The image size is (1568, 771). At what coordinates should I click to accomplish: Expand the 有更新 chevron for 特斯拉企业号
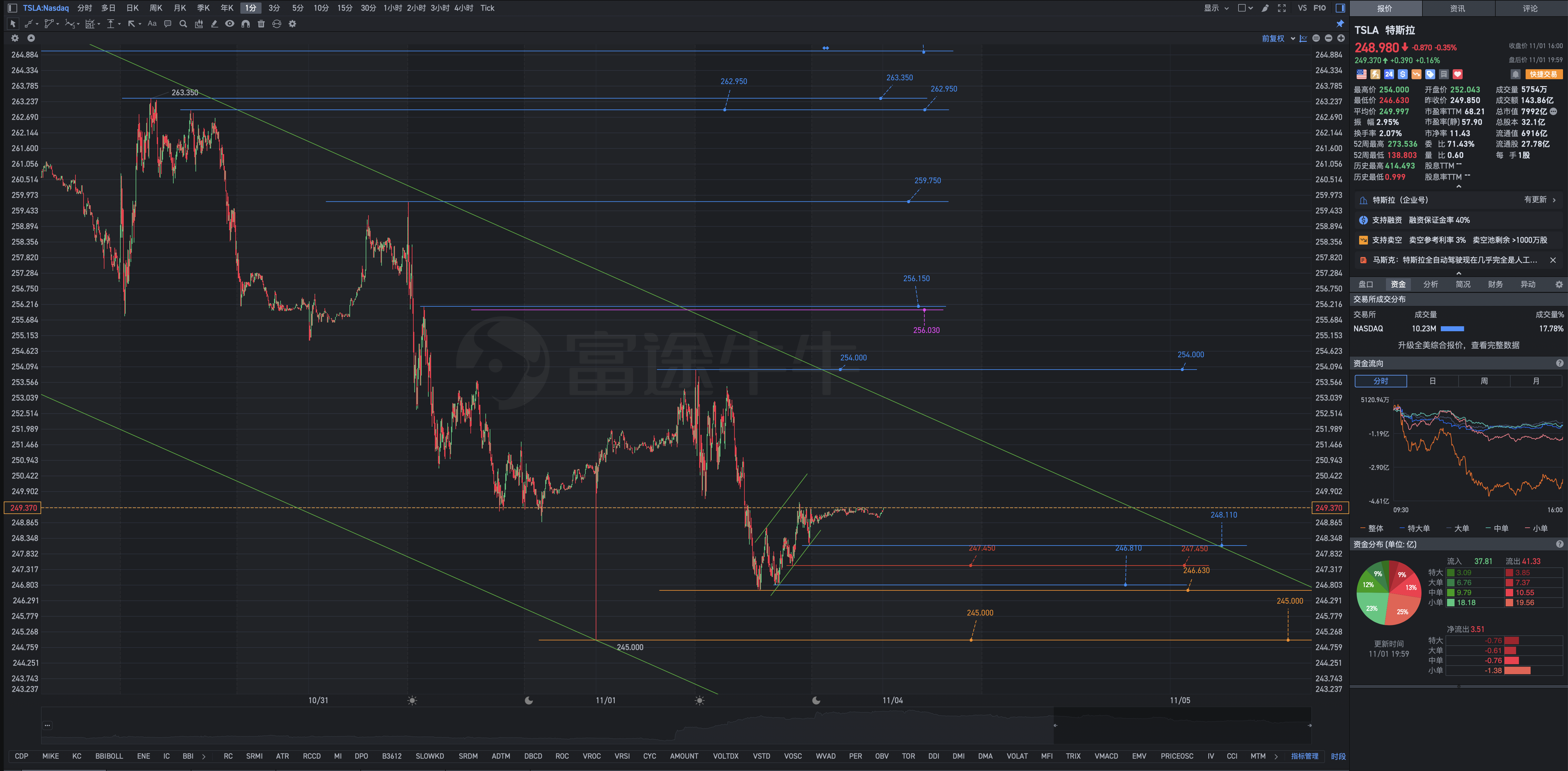tap(1554, 200)
